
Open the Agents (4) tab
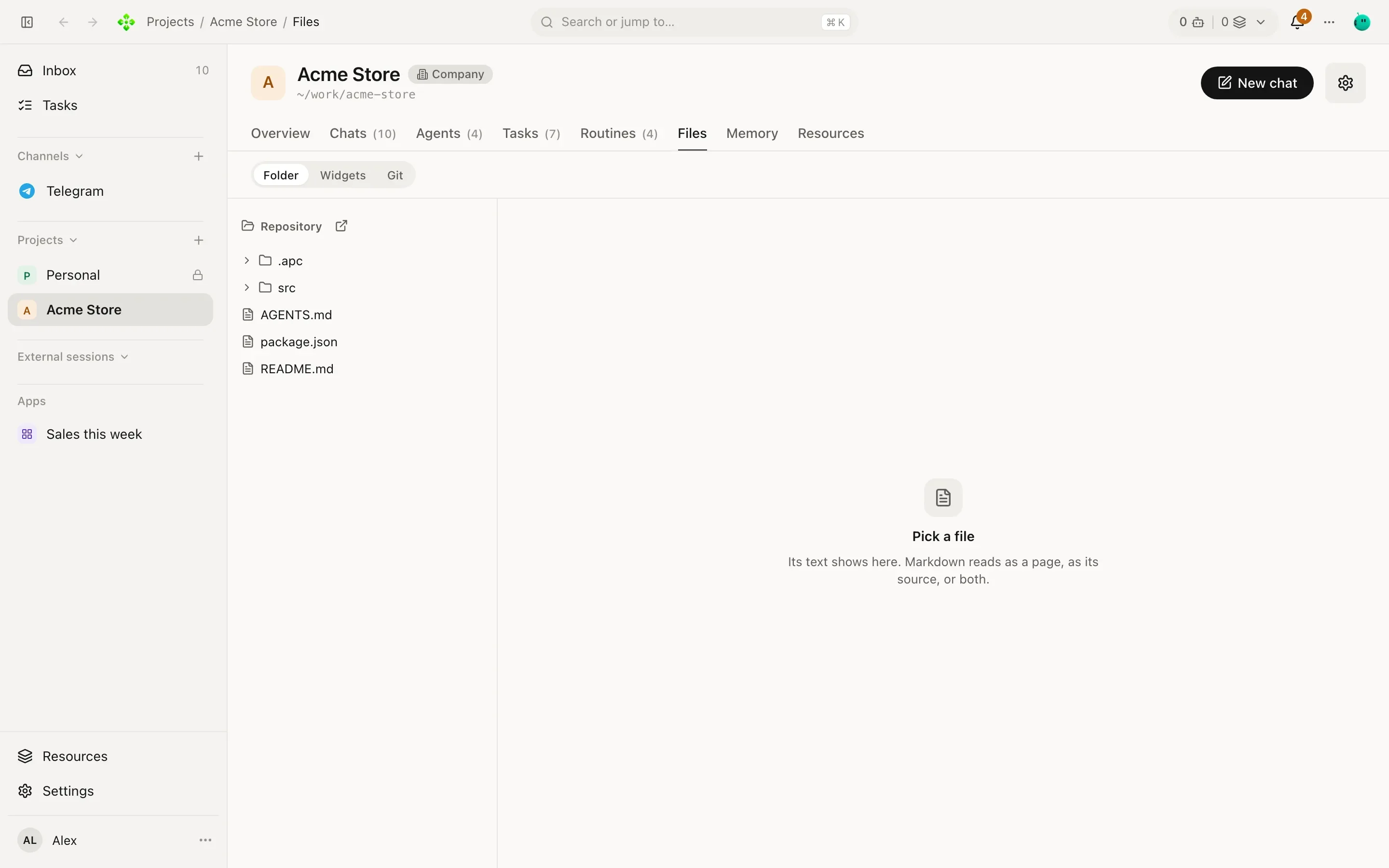click(x=449, y=133)
